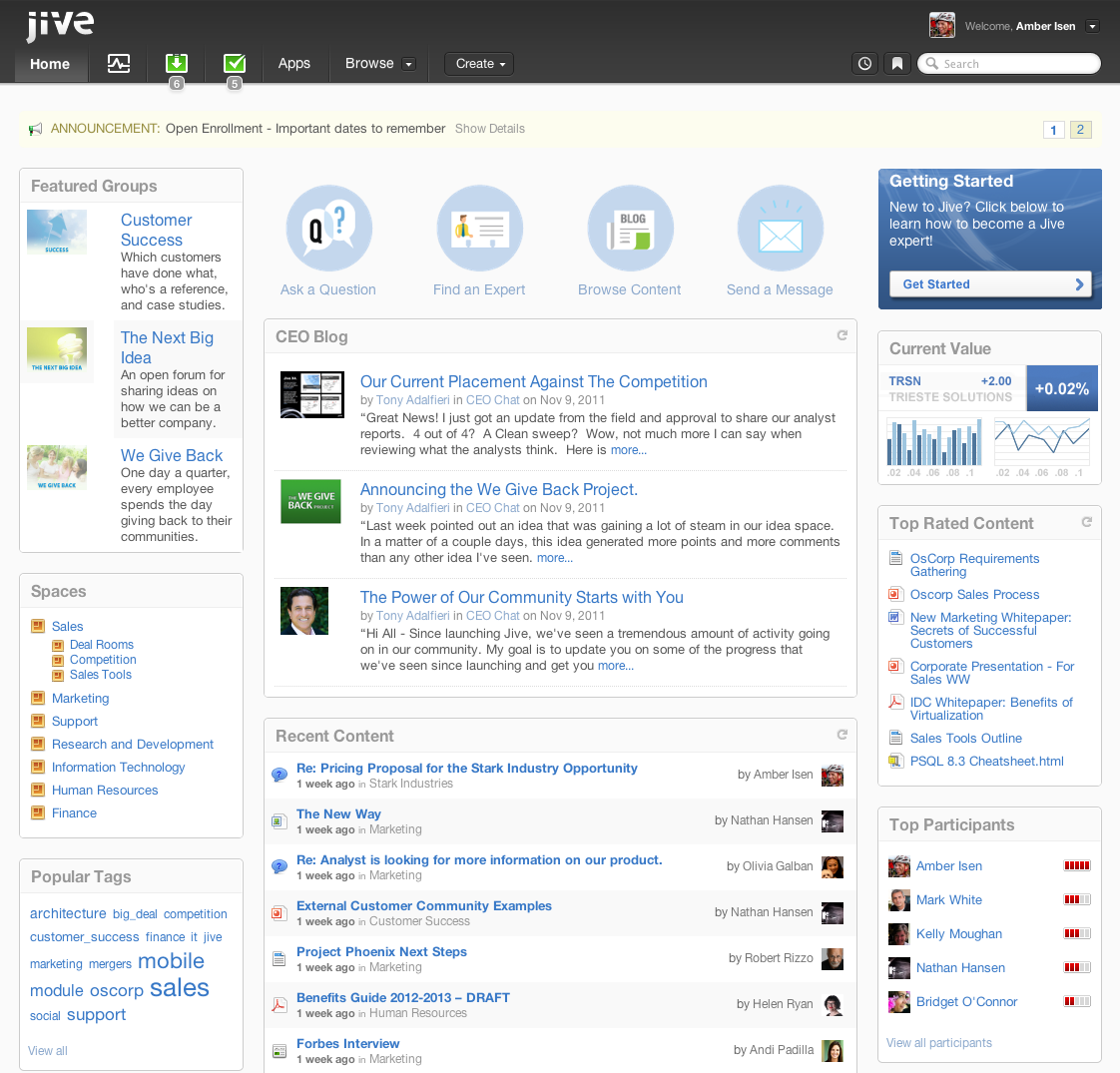The image size is (1120, 1073).
Task: Click the 'mobile' popular tag
Action: point(171,961)
